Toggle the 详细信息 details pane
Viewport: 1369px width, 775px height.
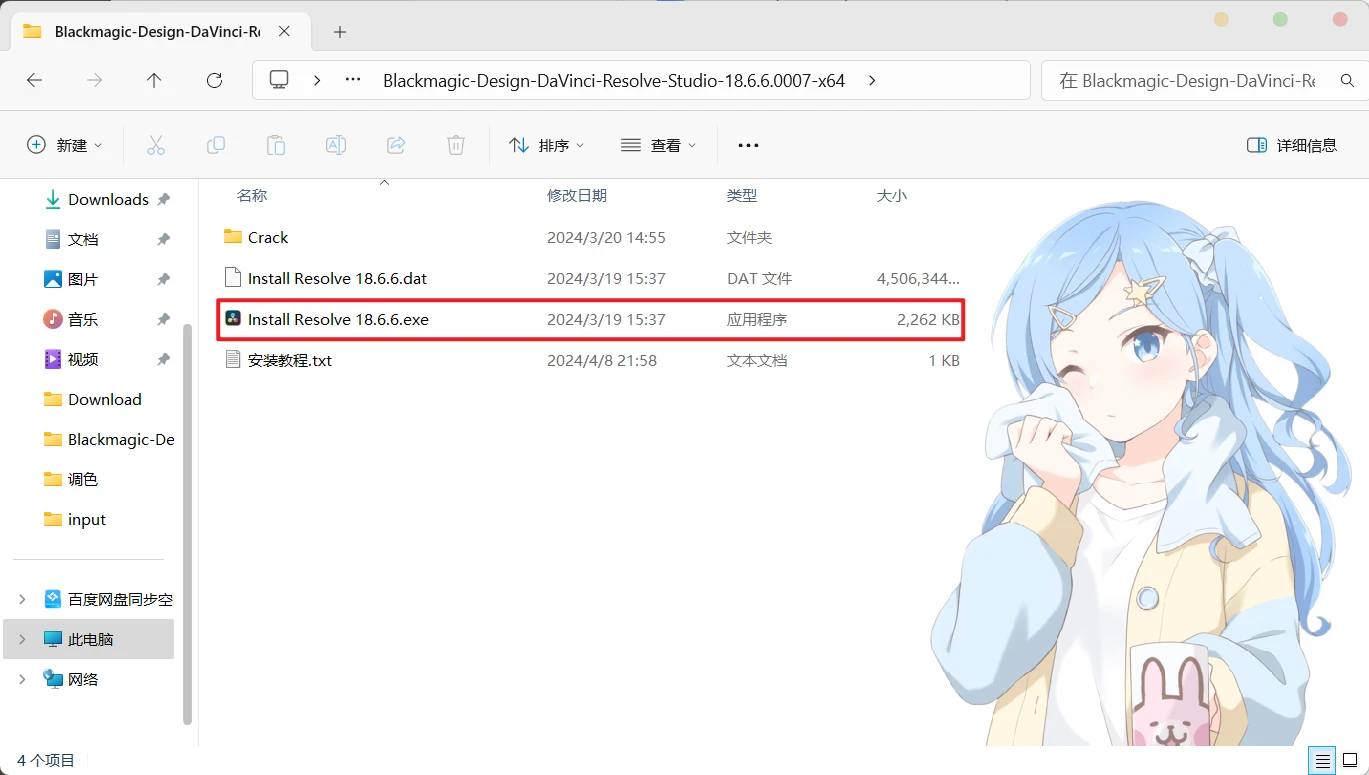click(x=1292, y=145)
